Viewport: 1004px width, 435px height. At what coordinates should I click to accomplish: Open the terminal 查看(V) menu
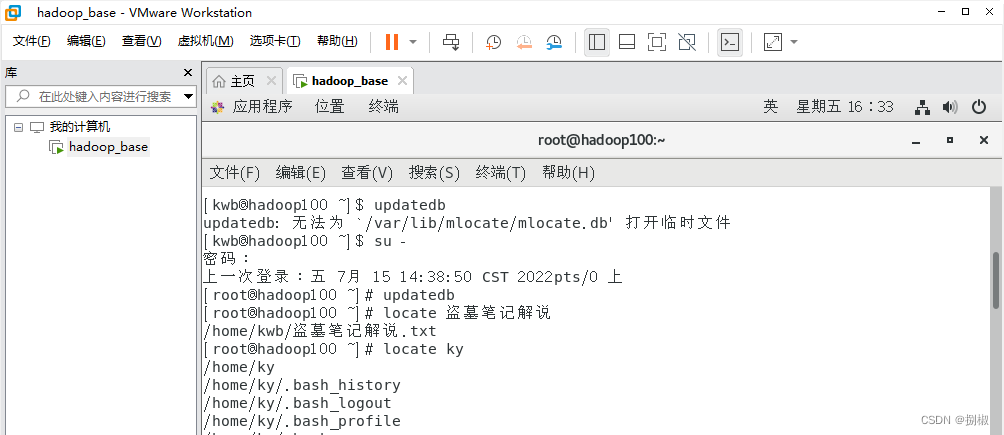367,172
